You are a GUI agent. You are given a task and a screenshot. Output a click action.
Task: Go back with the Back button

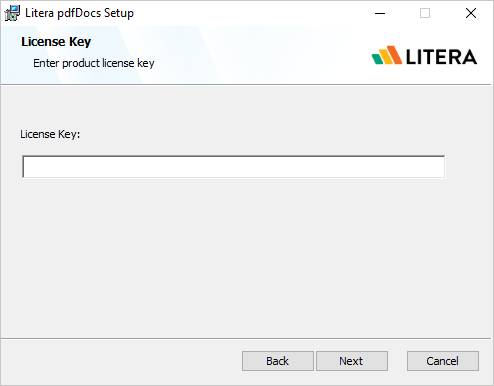278,361
